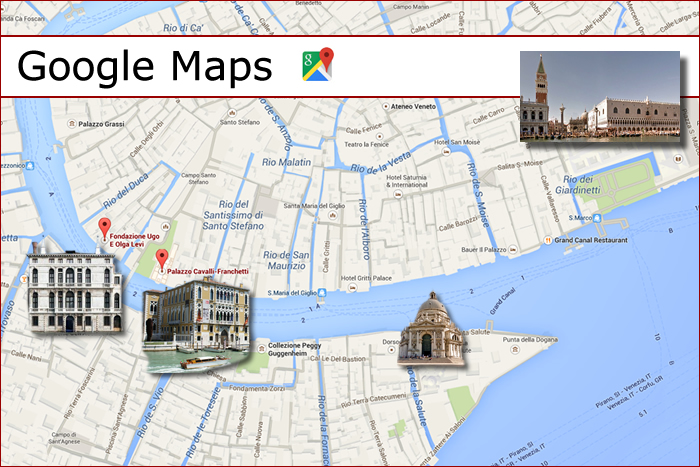Open the white palace photo under Fondazione Levi

tap(74, 289)
